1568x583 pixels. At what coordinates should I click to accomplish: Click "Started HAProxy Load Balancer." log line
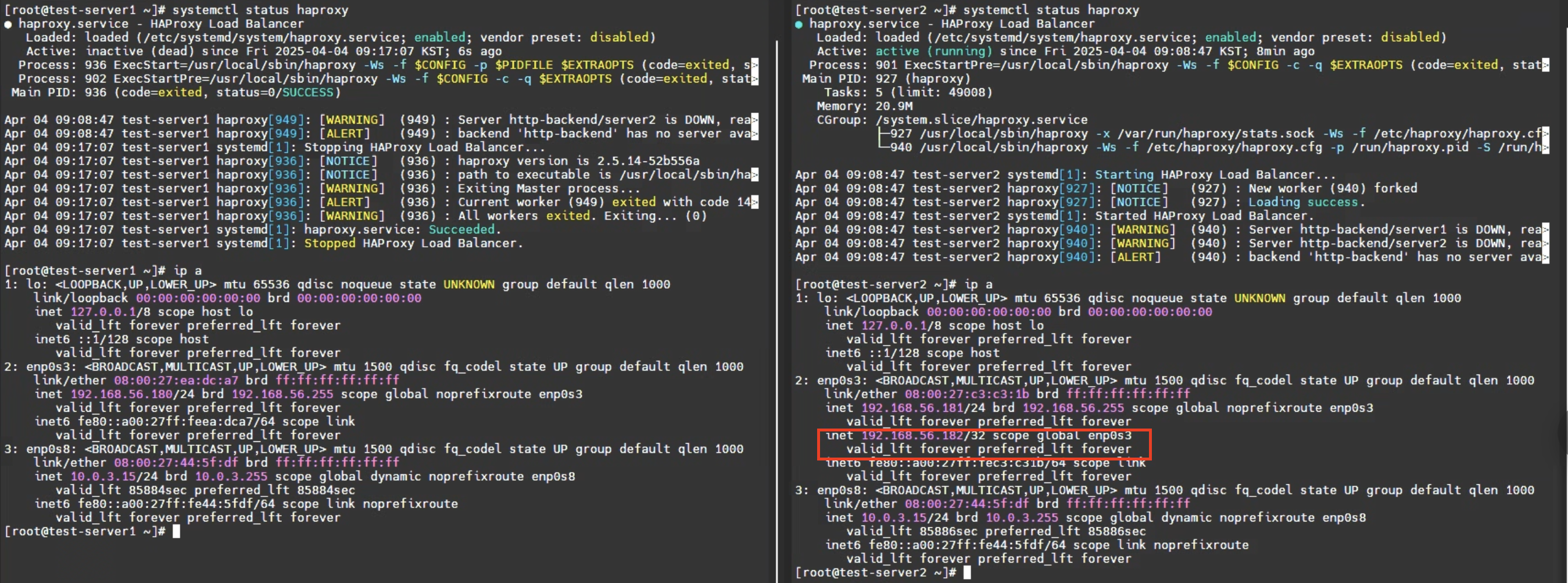[x=1054, y=216]
